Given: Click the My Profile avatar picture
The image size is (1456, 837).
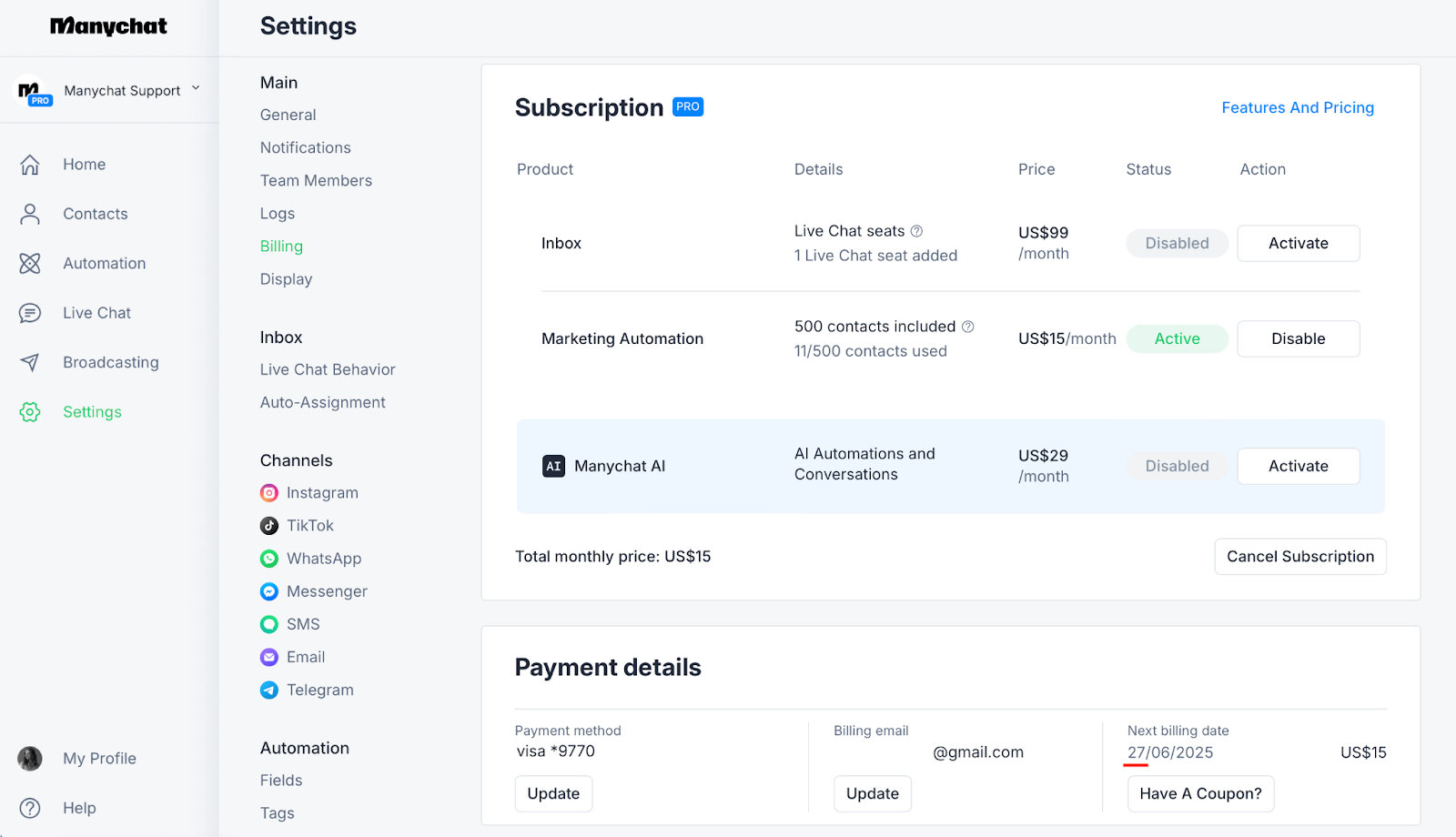Looking at the screenshot, I should click(x=30, y=759).
